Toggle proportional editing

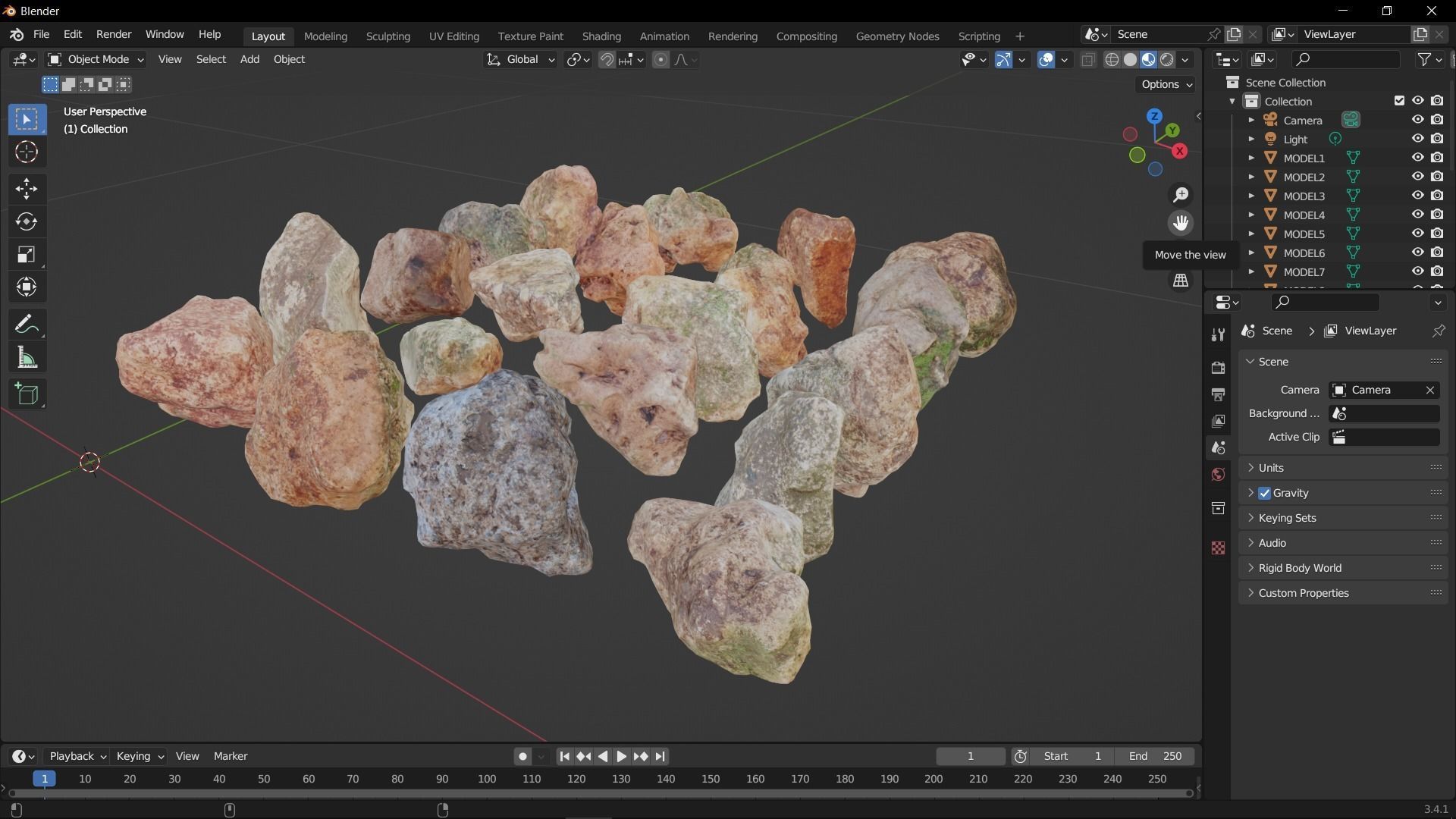[x=661, y=60]
